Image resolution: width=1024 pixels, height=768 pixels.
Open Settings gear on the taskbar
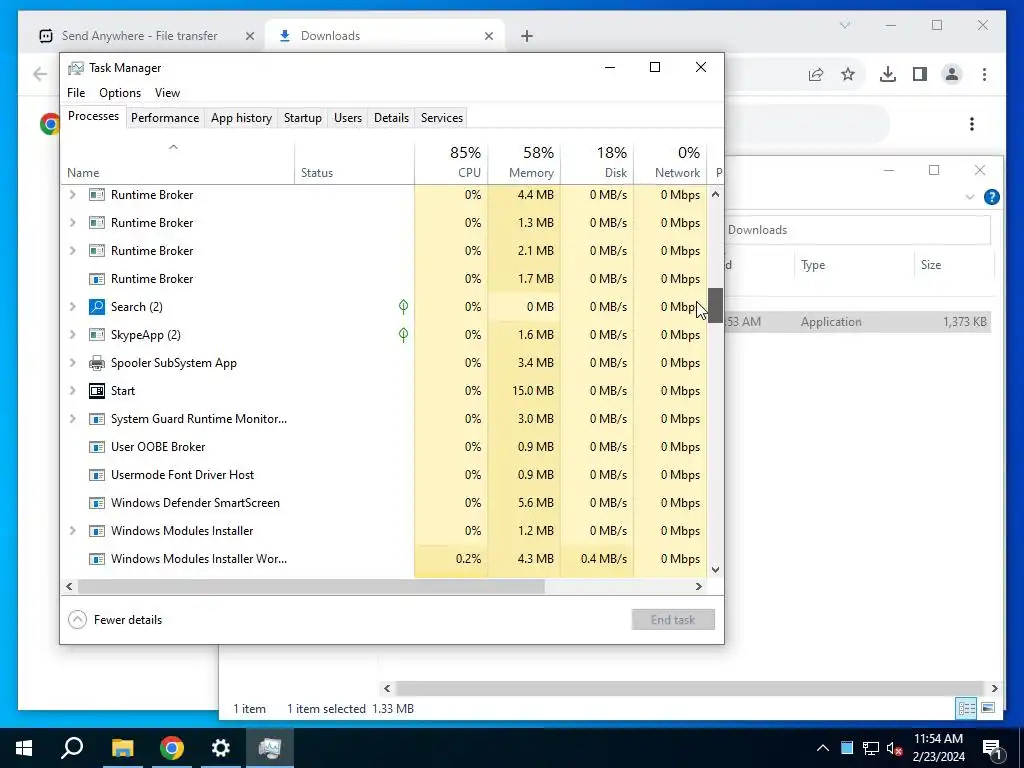click(x=221, y=748)
